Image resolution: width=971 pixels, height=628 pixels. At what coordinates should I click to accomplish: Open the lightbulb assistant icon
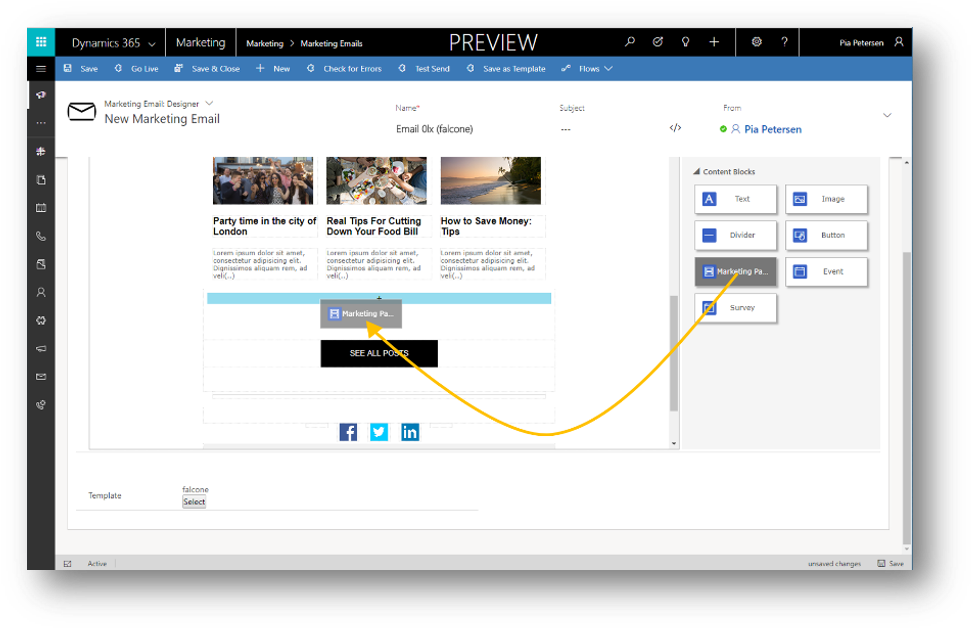[686, 42]
